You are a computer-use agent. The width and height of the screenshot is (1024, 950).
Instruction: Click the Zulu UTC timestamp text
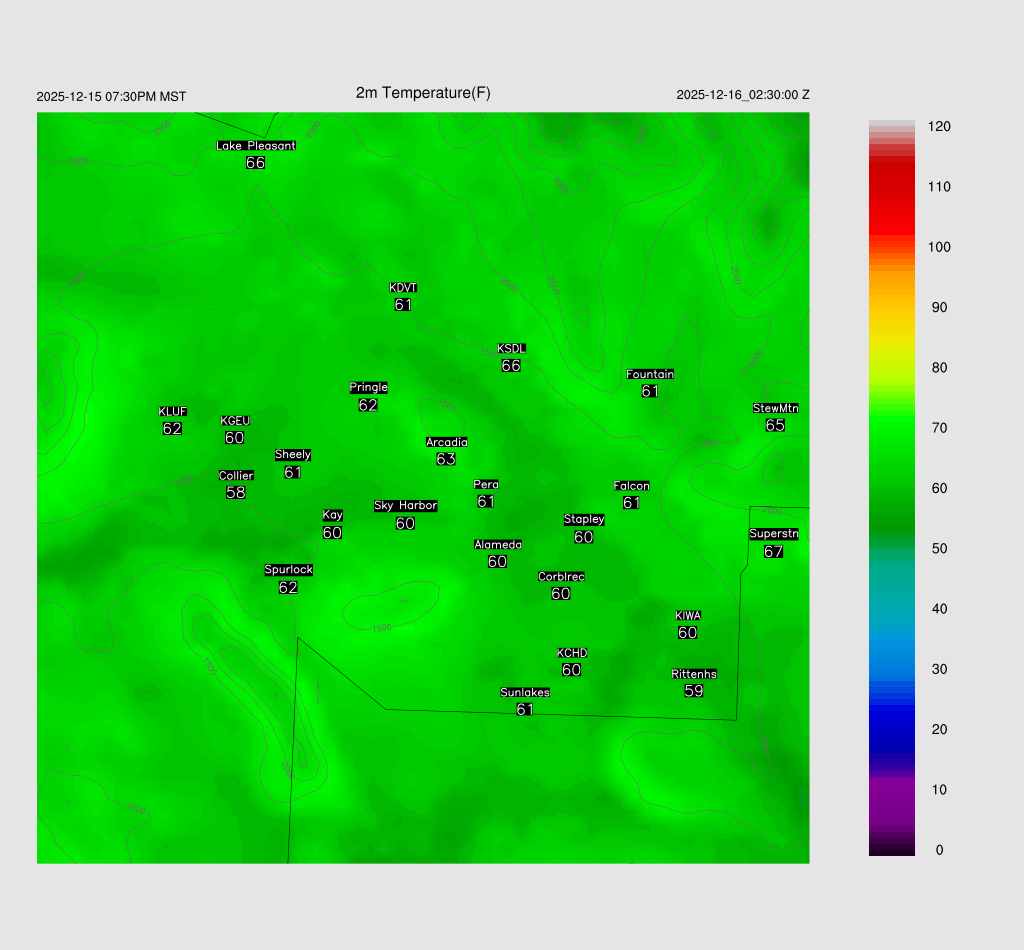point(743,95)
